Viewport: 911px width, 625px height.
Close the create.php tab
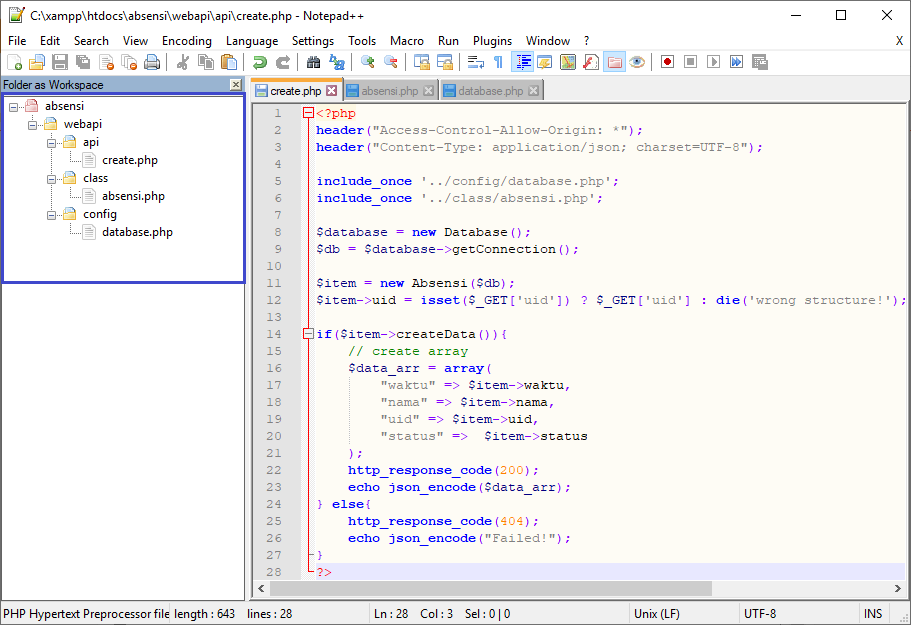point(331,91)
